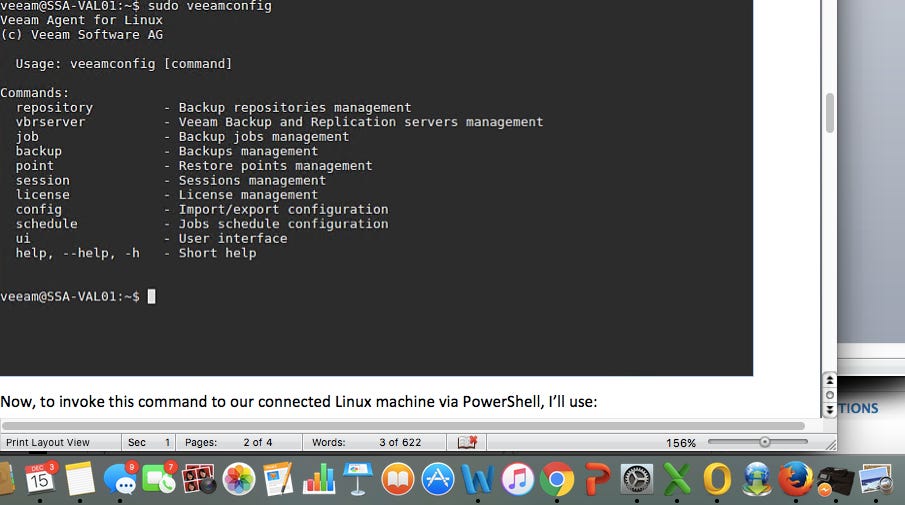Image resolution: width=905 pixels, height=505 pixels.
Task: Click the window resize grip corner
Action: point(831,444)
